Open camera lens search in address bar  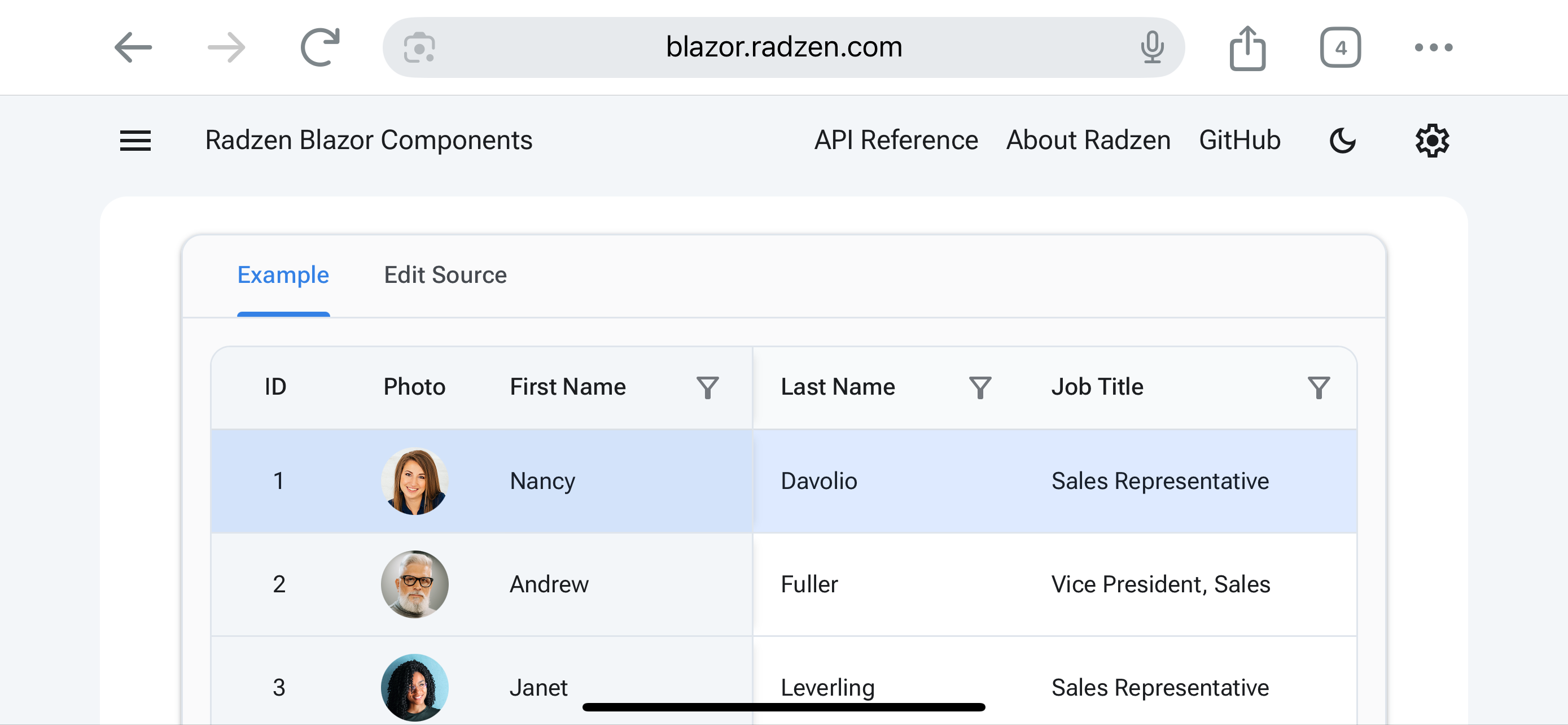(x=419, y=47)
